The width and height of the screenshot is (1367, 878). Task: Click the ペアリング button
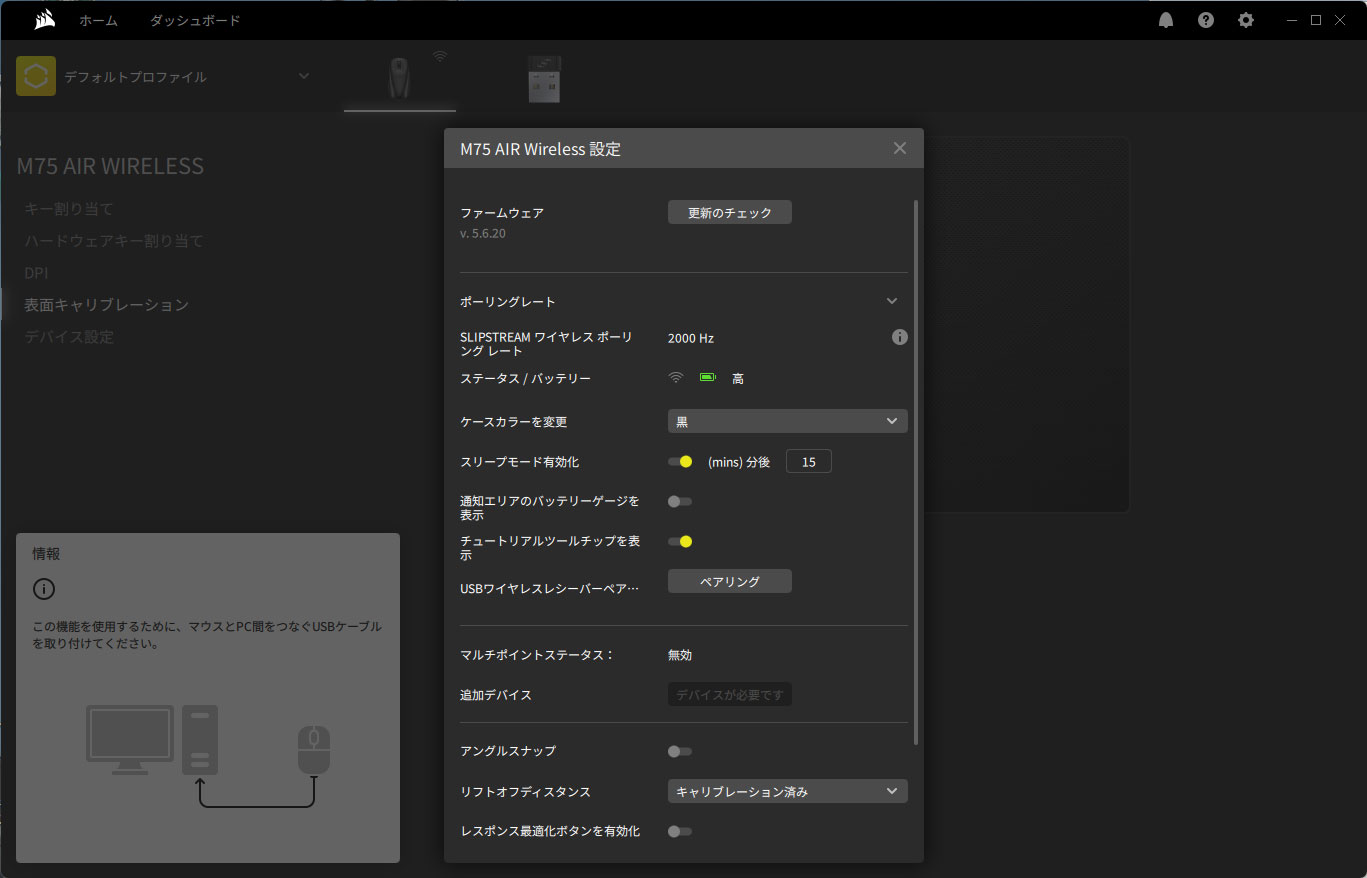[x=729, y=581]
